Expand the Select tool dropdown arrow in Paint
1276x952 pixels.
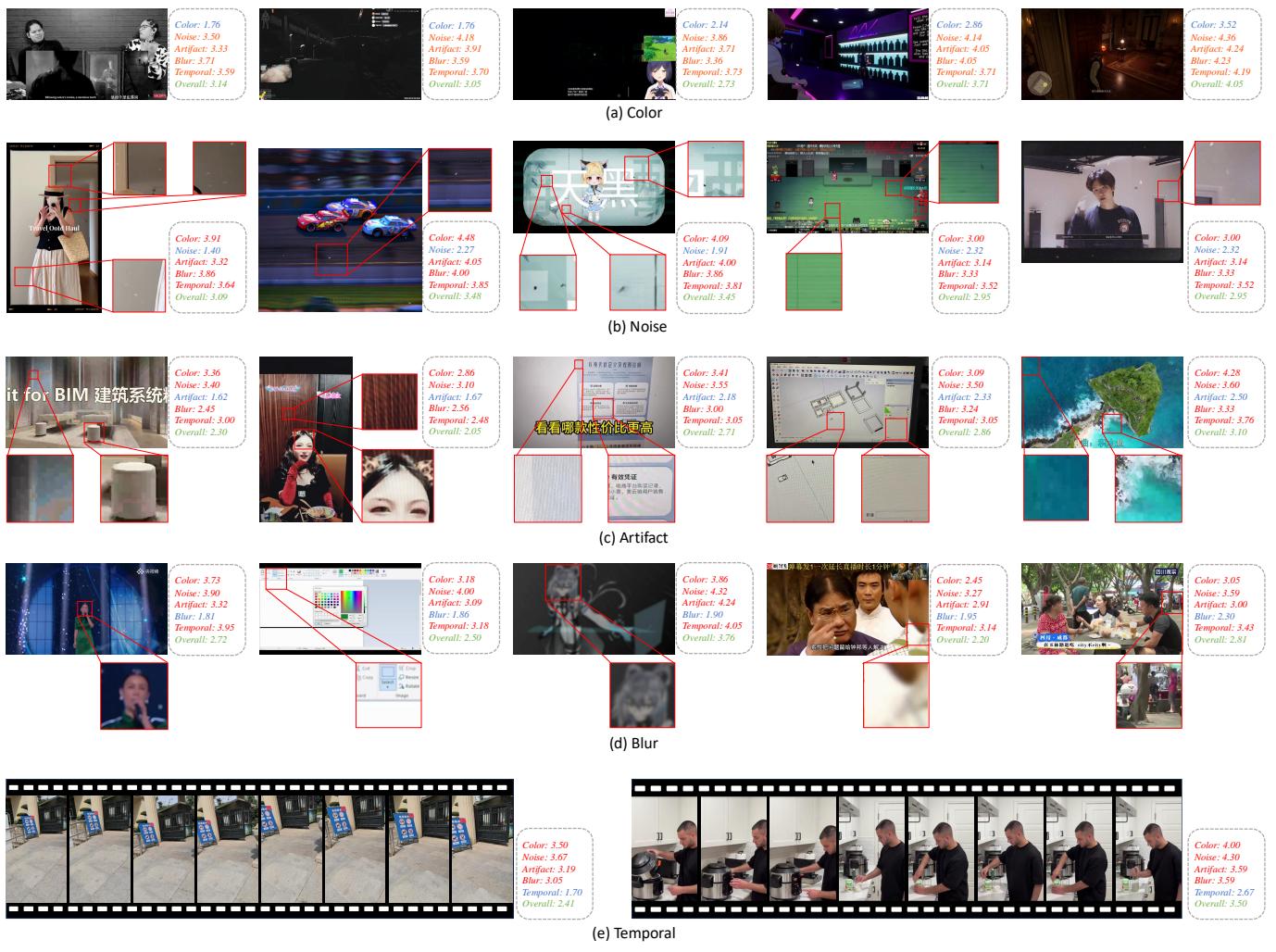[x=388, y=687]
